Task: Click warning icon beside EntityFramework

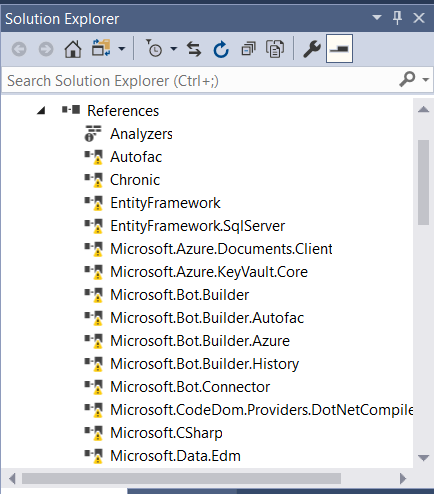Action: pos(98,206)
